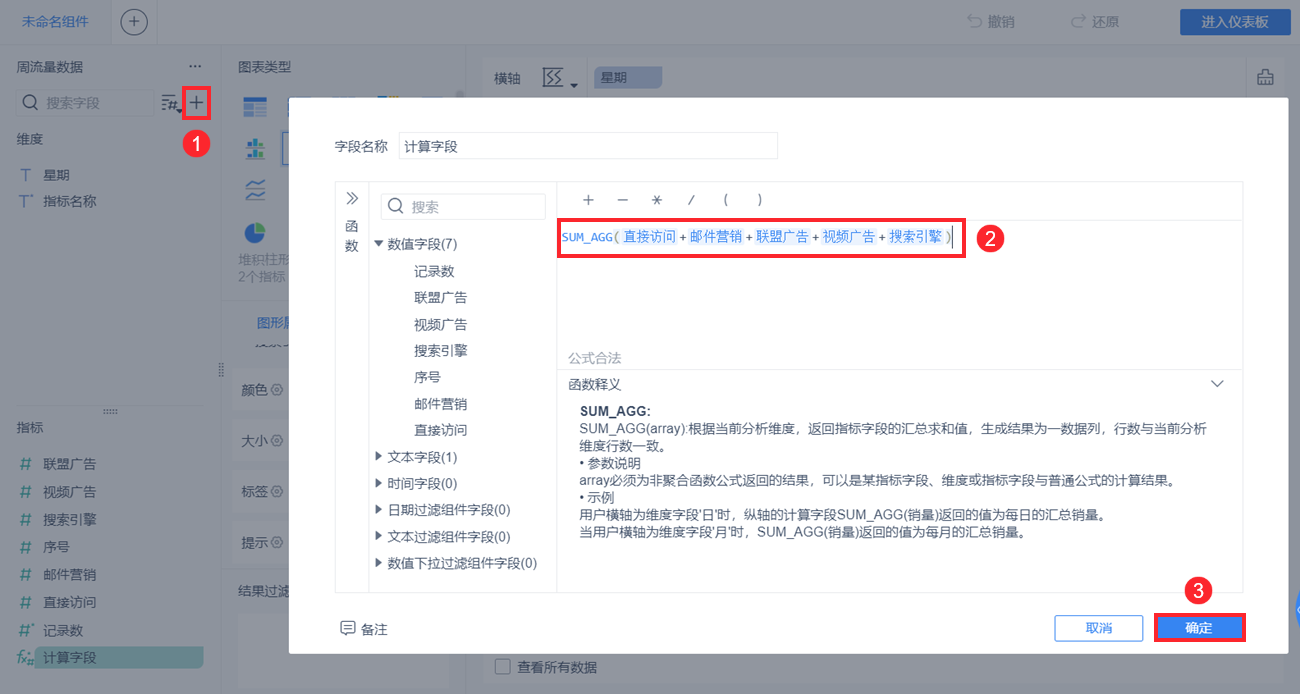Expand the 数值下拉过滤组件字段(0) node
The height and width of the screenshot is (694, 1300).
pyautogui.click(x=379, y=563)
